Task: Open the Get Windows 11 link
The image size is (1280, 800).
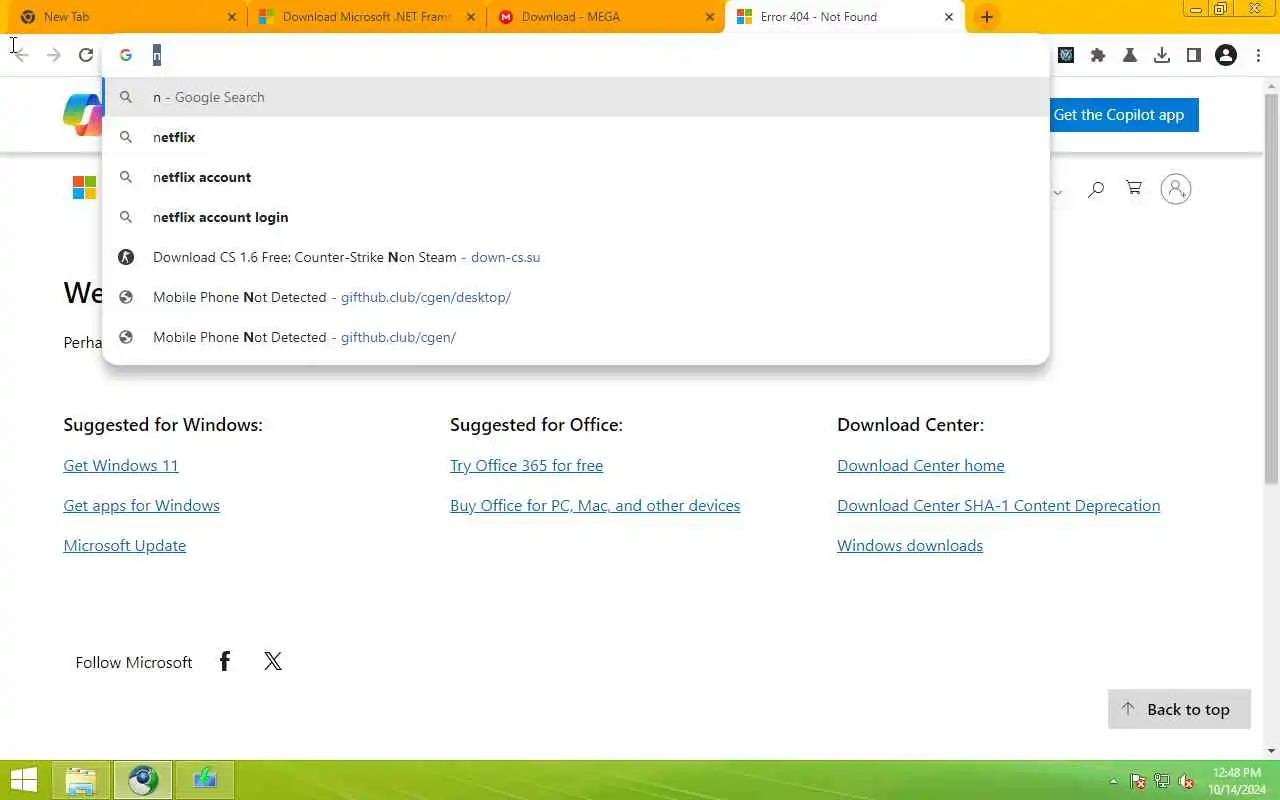Action: point(121,466)
